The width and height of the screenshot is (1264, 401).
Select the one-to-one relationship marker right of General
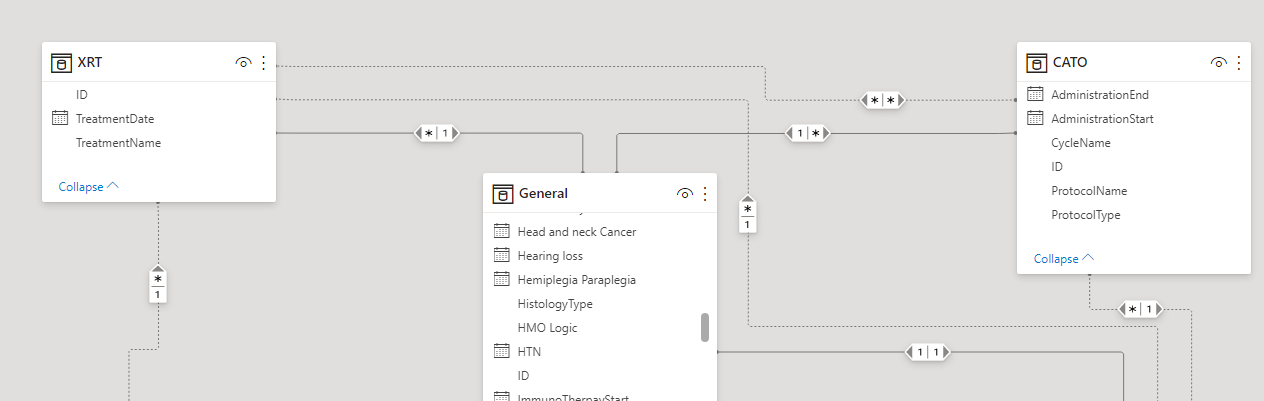point(929,353)
